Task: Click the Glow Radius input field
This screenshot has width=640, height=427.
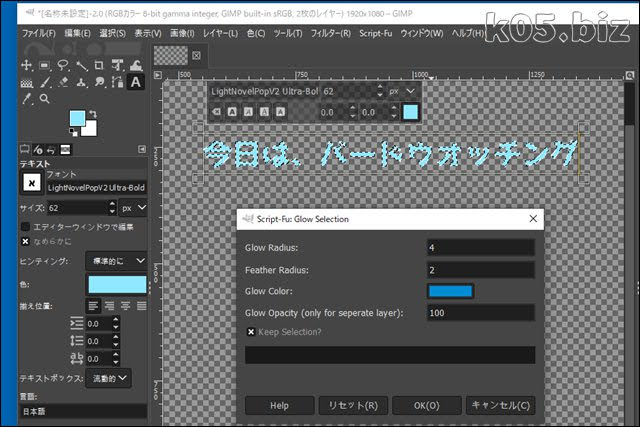Action: [x=480, y=247]
